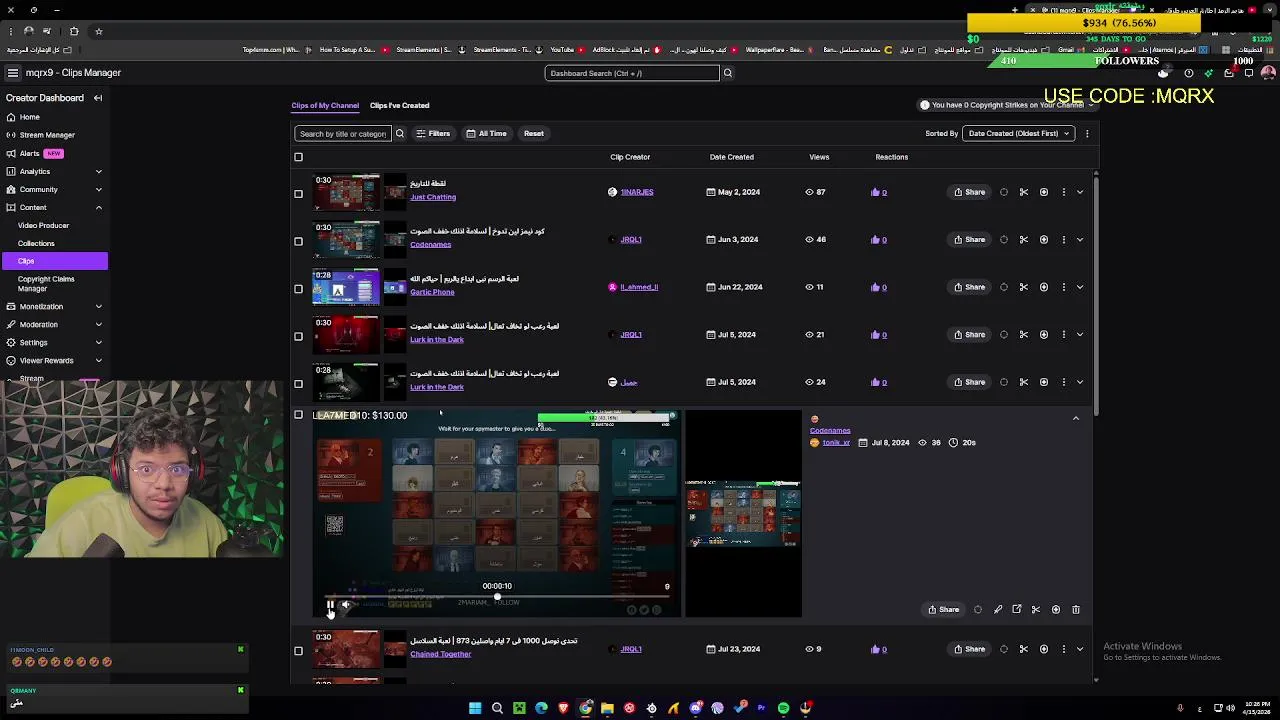Open the All Time date range dropdown

point(486,133)
